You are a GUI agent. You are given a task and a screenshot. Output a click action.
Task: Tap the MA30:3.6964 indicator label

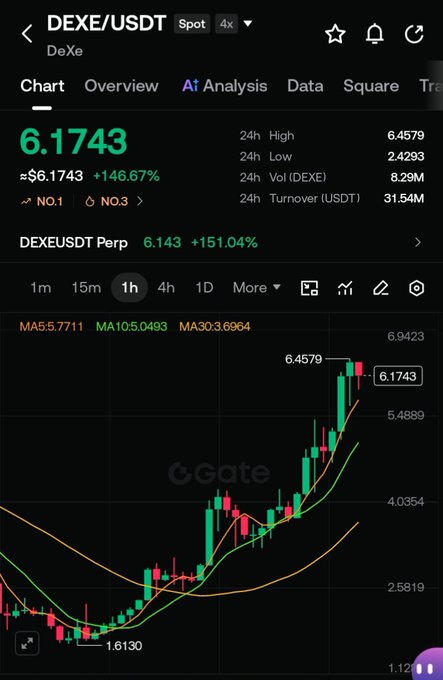[x=215, y=326]
